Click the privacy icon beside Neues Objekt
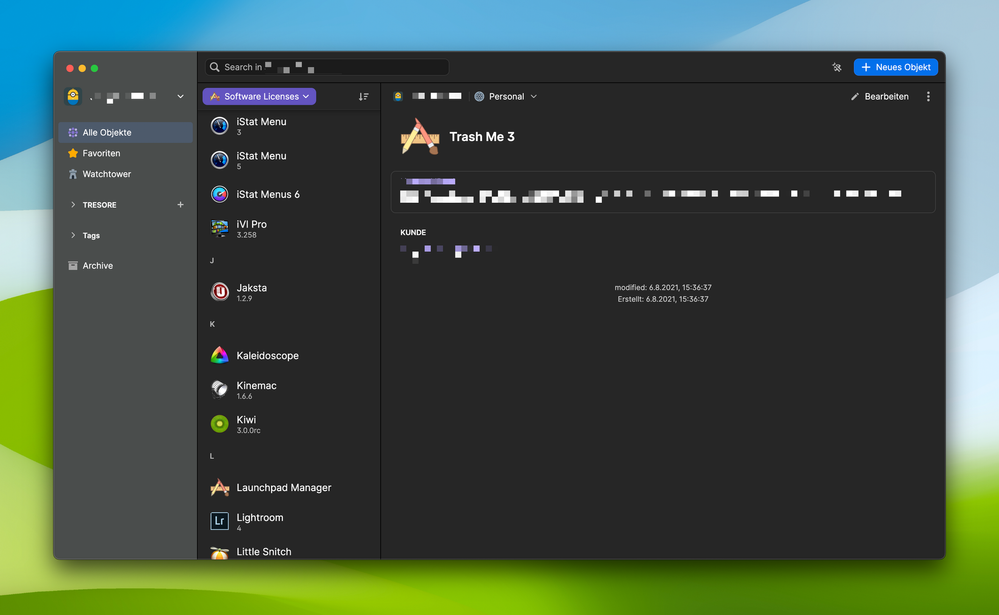Viewport: 999px width, 615px height. click(836, 67)
